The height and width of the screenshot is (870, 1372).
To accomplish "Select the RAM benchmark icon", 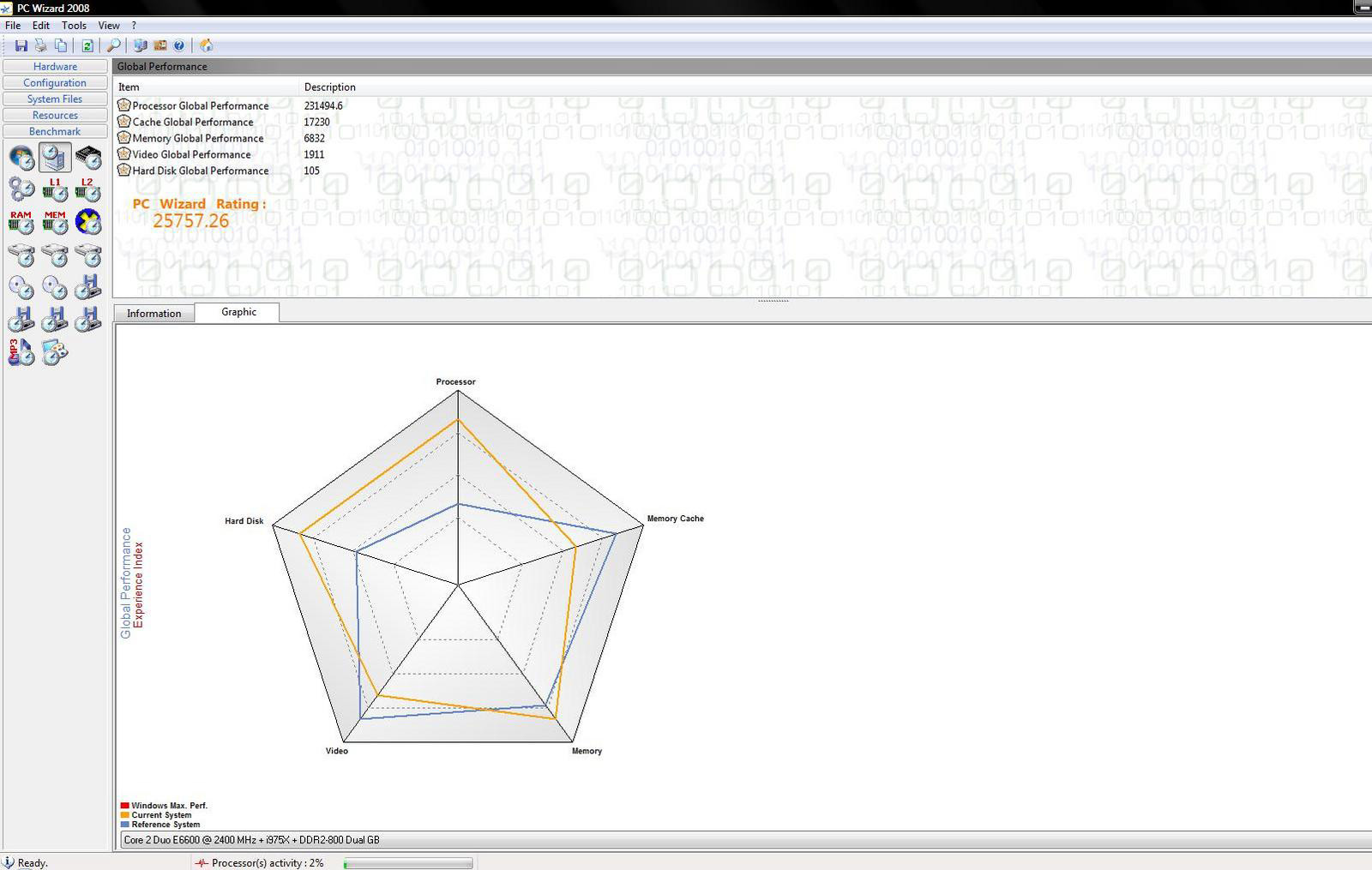I will click(x=21, y=222).
